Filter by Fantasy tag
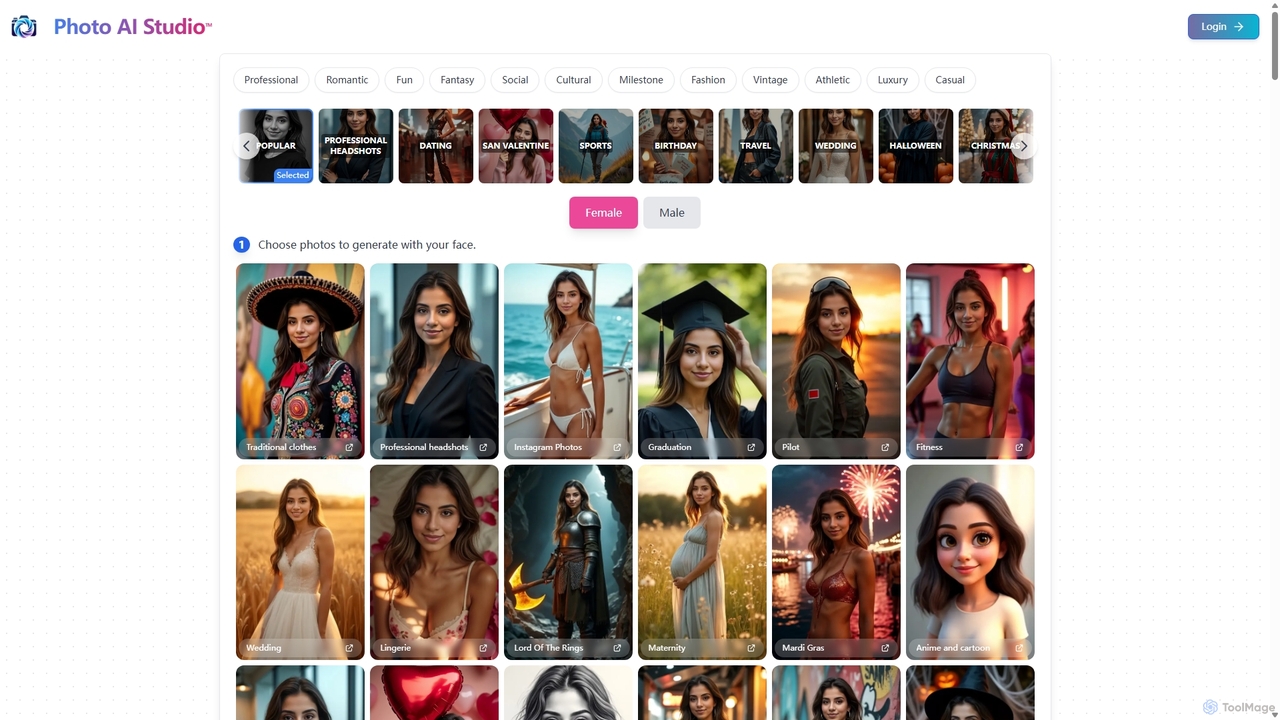Image resolution: width=1280 pixels, height=720 pixels. [457, 80]
